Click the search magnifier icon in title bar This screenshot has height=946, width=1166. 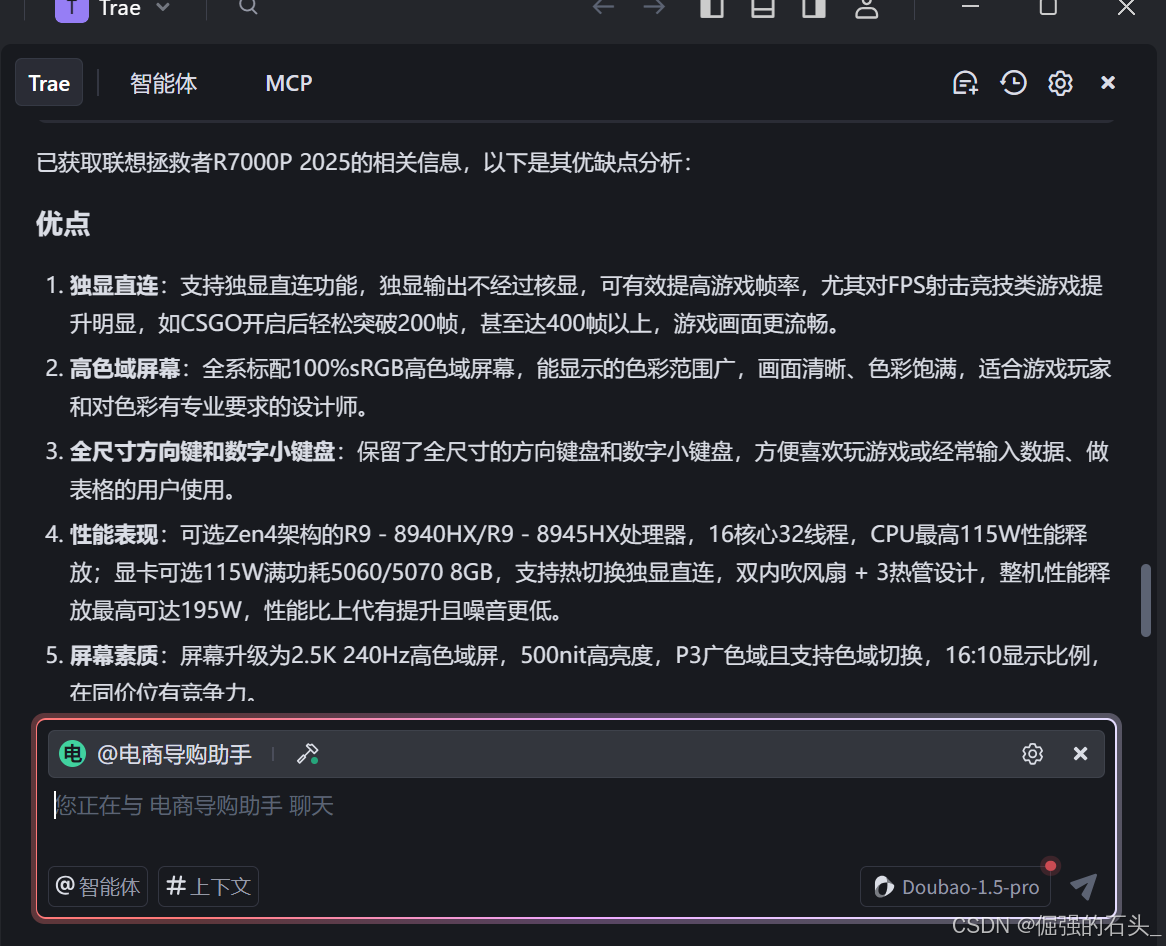click(x=248, y=7)
